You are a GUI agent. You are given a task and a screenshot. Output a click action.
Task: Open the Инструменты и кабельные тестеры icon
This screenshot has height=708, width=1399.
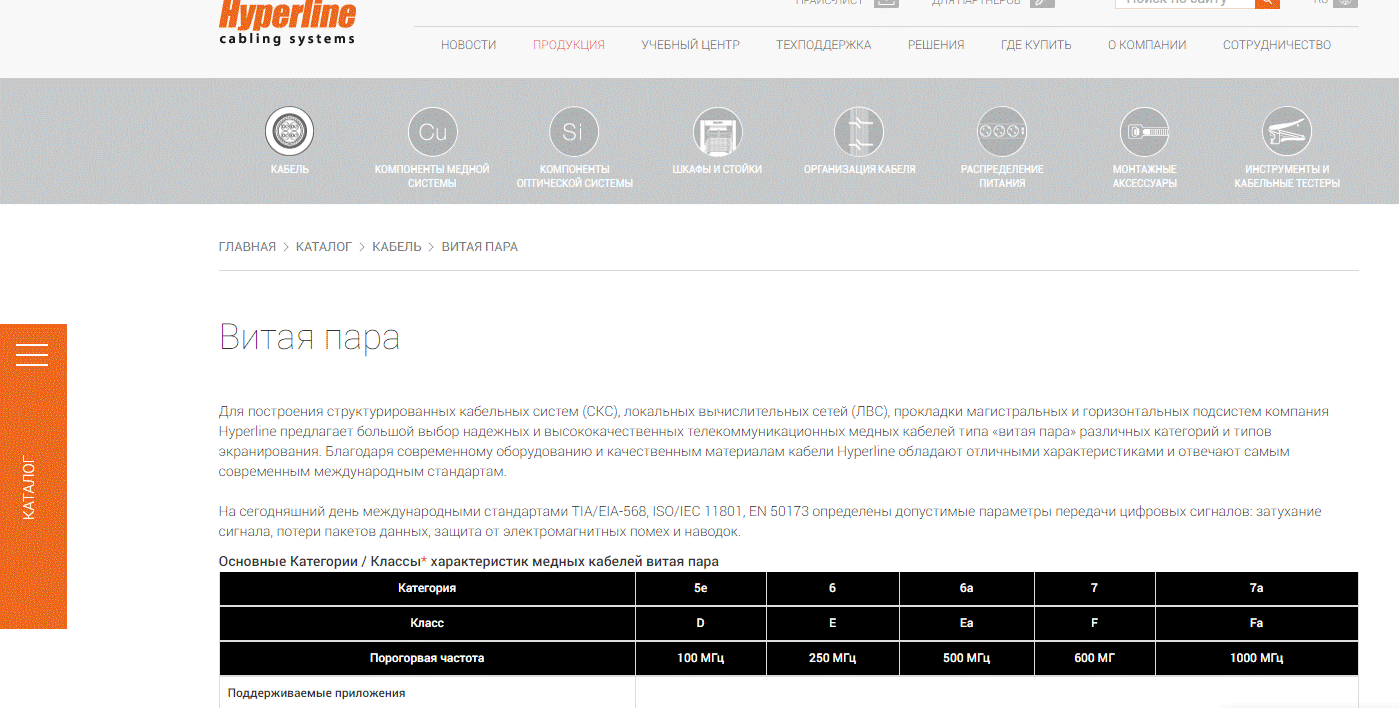pyautogui.click(x=1287, y=131)
